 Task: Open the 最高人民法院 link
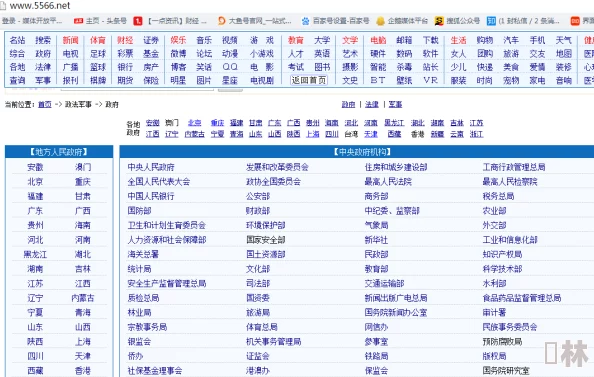(x=388, y=182)
